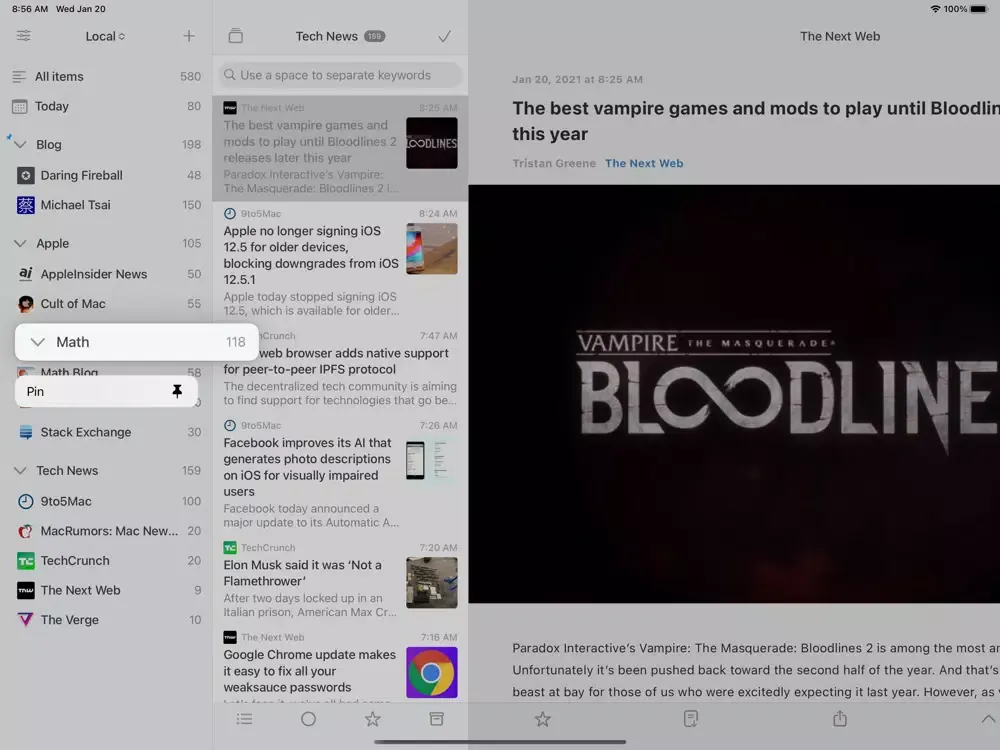Collapse the Apple folder chevron
The height and width of the screenshot is (750, 1000).
tap(20, 244)
